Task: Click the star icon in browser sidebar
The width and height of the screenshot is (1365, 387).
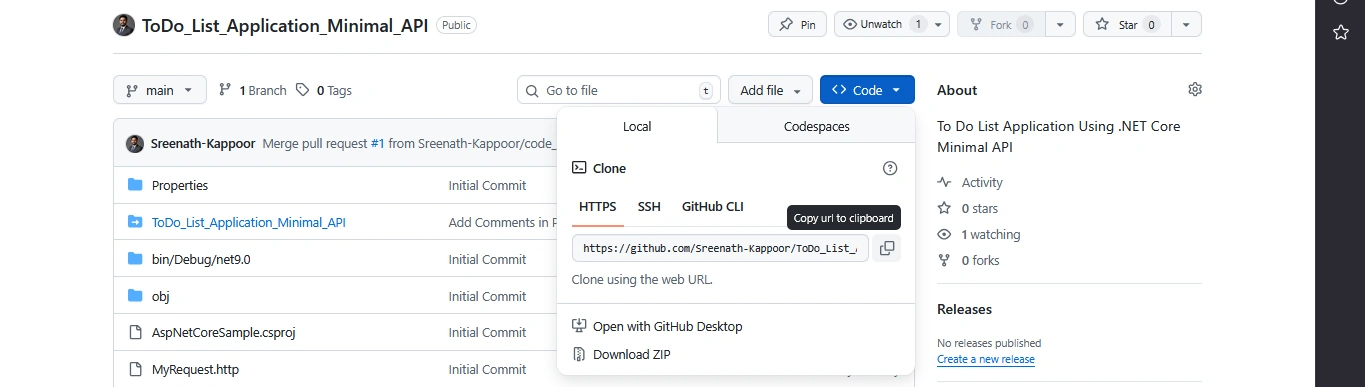Action: (1341, 33)
